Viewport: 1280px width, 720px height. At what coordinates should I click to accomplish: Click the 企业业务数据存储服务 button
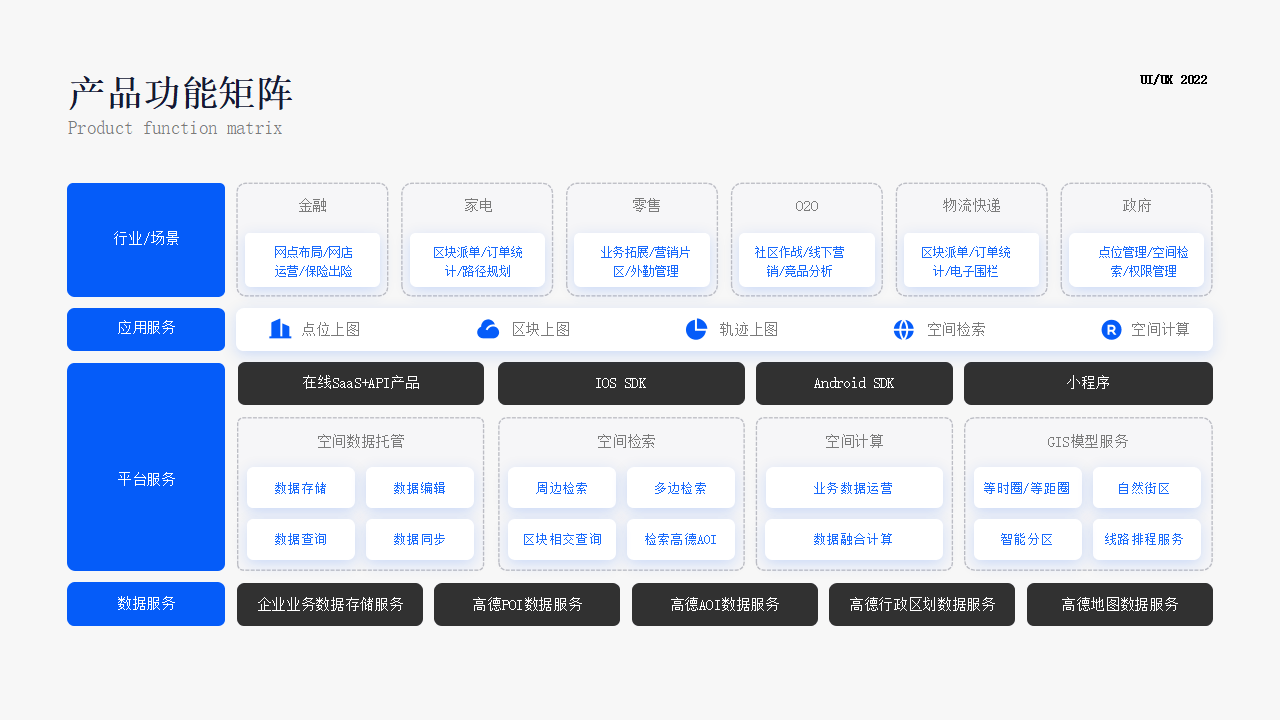[330, 604]
